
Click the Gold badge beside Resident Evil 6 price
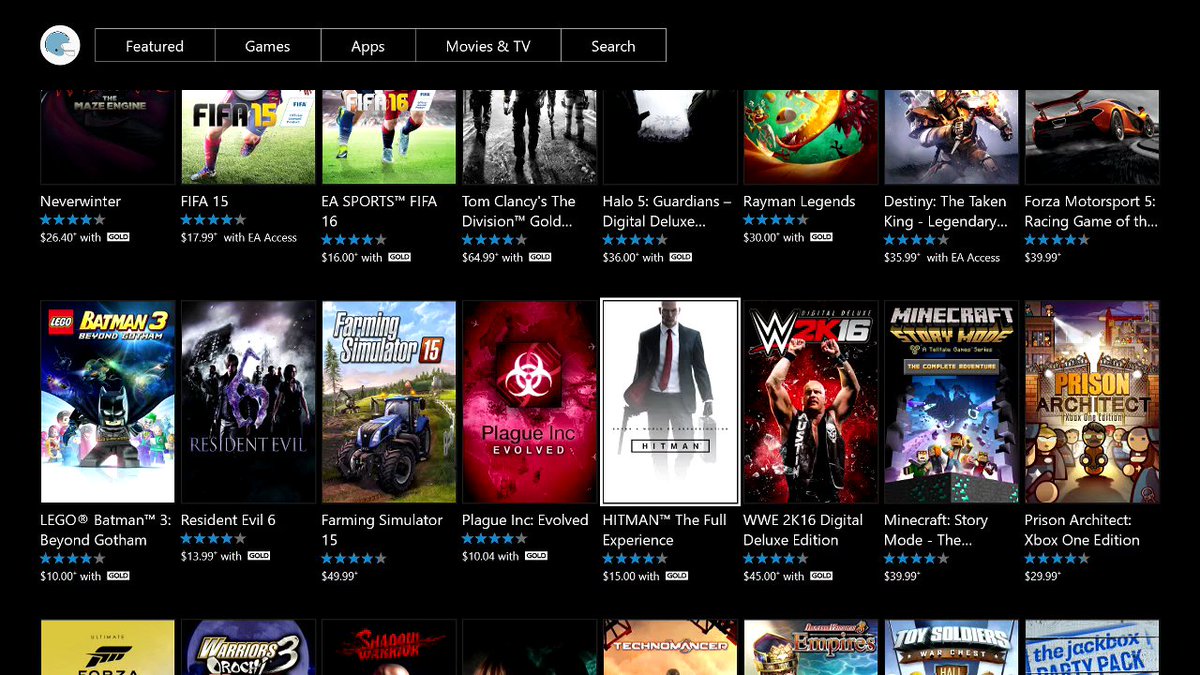tap(258, 556)
